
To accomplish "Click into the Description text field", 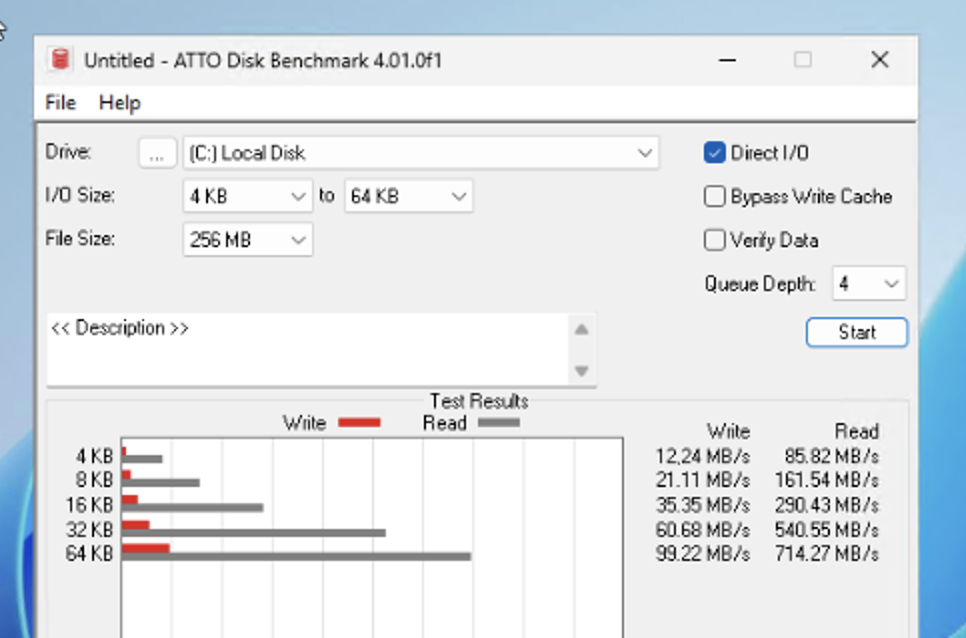I will (x=307, y=350).
